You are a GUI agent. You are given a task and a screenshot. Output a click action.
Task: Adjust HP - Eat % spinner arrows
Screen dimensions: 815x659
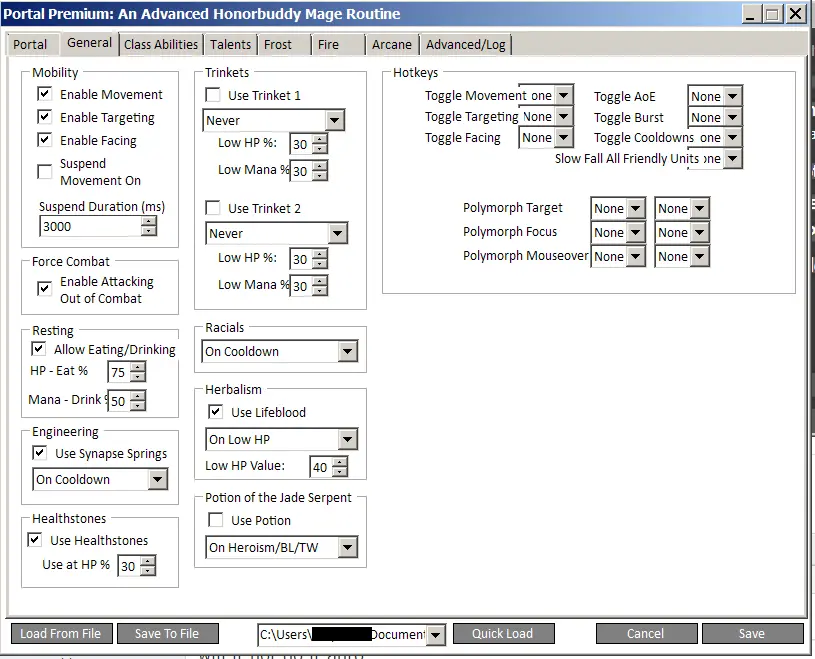tap(138, 372)
